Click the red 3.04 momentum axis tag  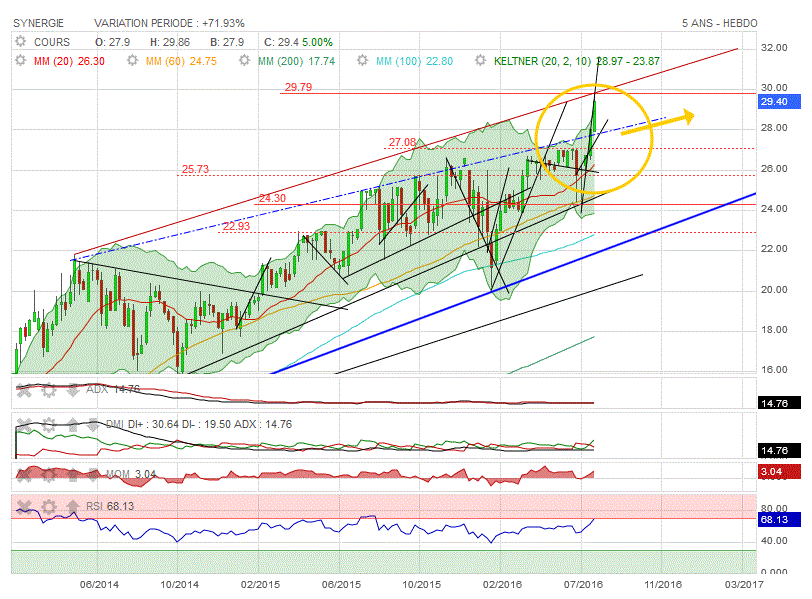tap(779, 472)
